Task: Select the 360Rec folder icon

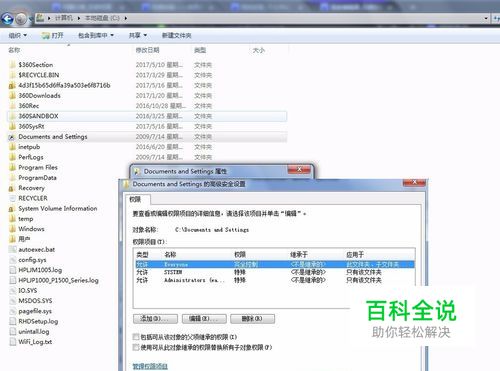Action: coord(12,106)
